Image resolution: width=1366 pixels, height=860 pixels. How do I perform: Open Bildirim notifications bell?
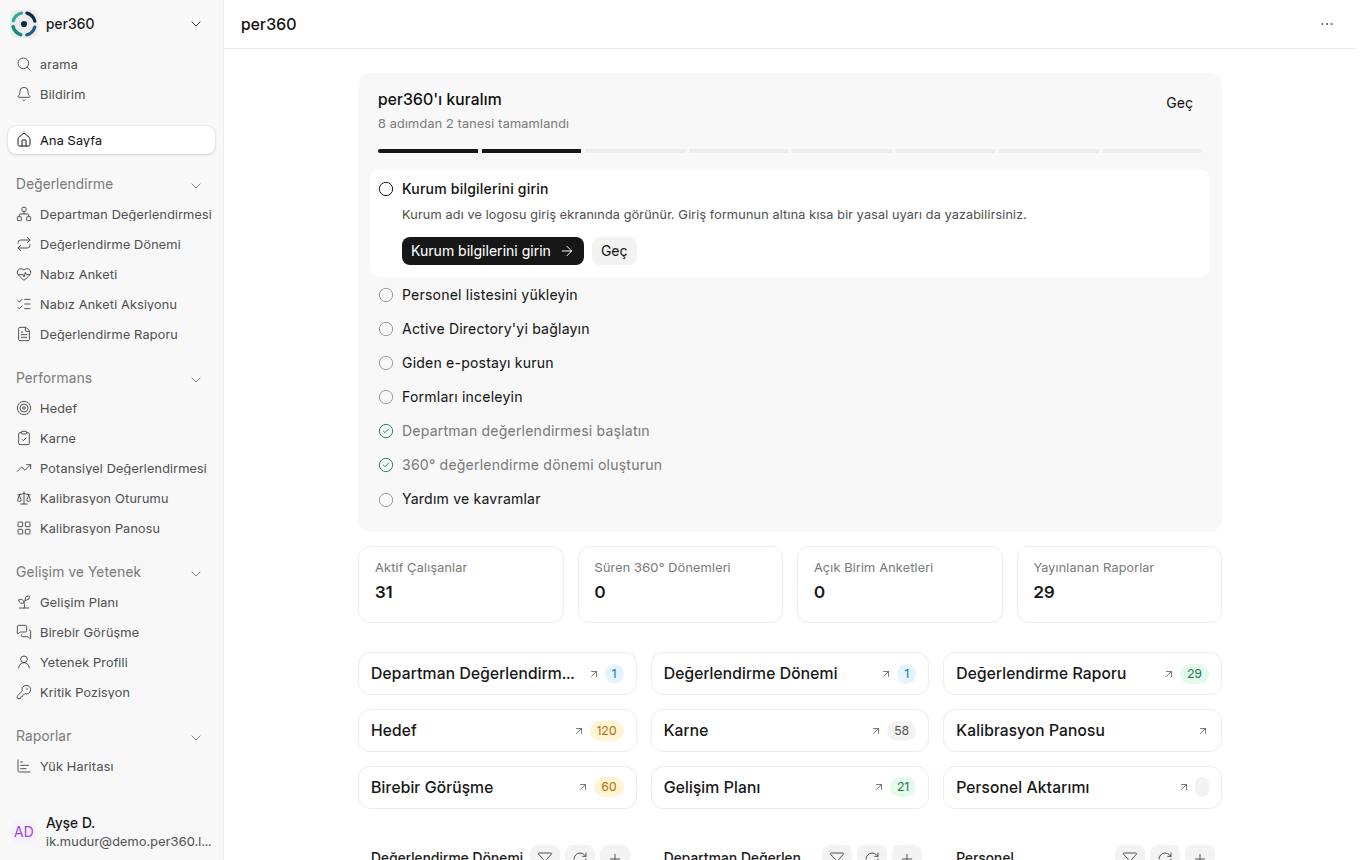[x=25, y=95]
